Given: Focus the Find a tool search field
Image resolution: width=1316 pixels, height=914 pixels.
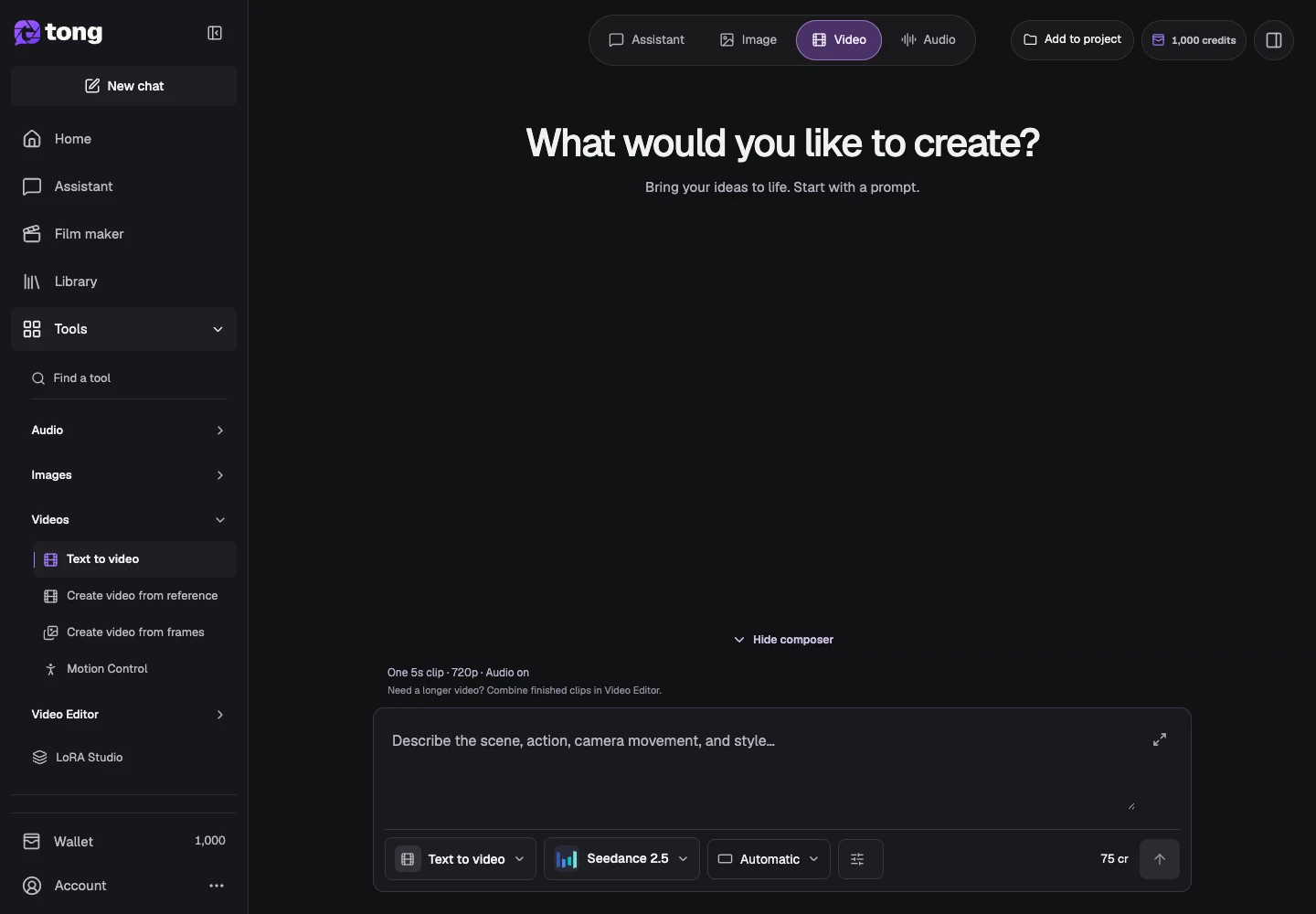Looking at the screenshot, I should tap(129, 378).
